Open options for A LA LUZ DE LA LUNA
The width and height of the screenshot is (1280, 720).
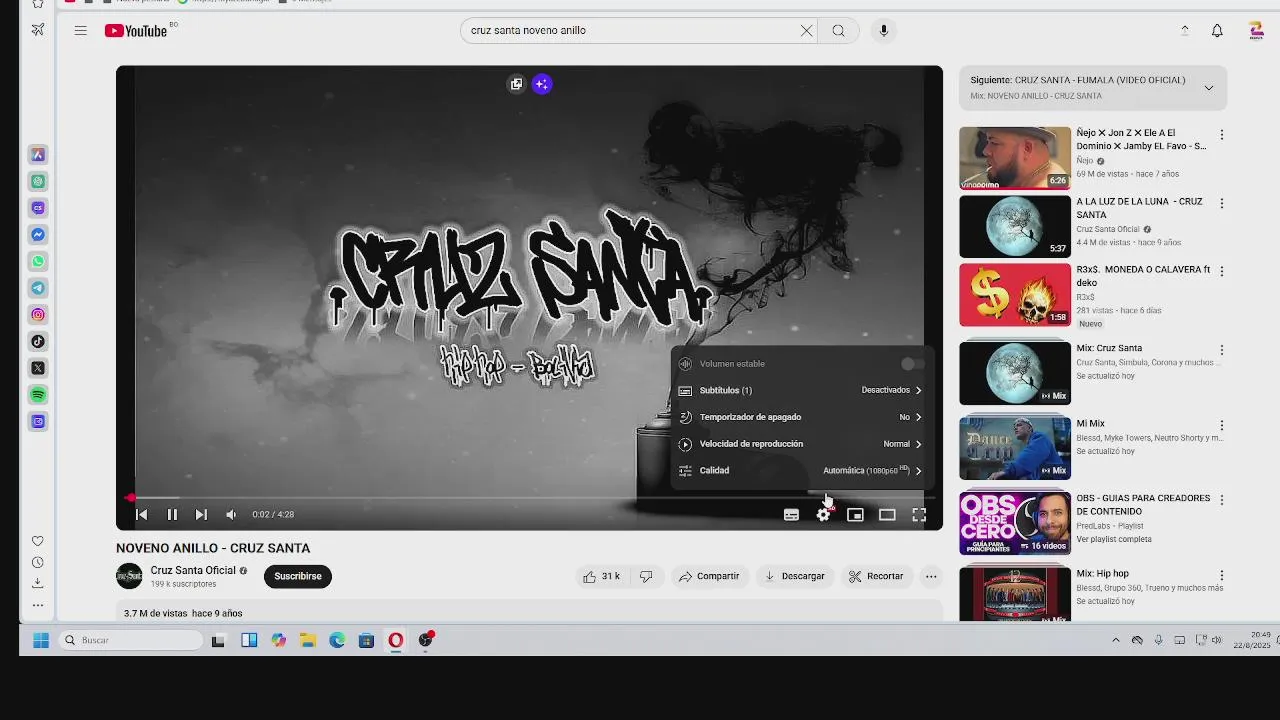pos(1221,203)
